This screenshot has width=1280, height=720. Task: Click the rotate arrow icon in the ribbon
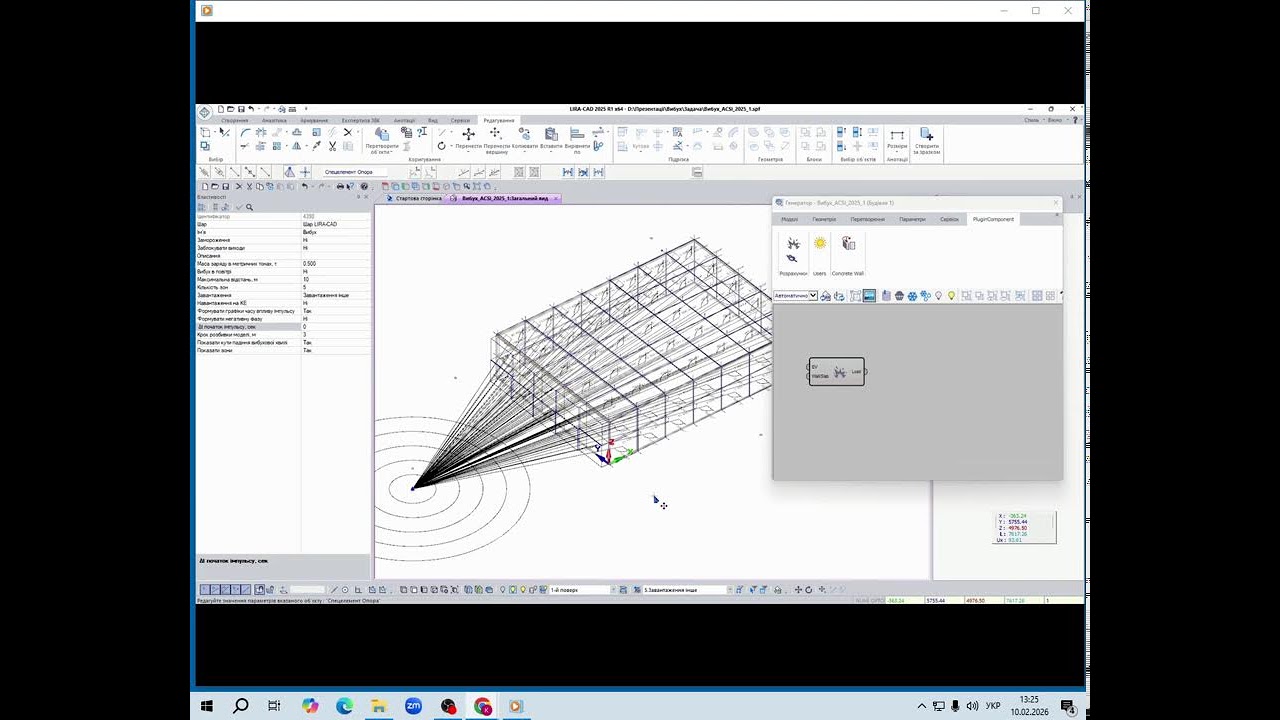(442, 146)
